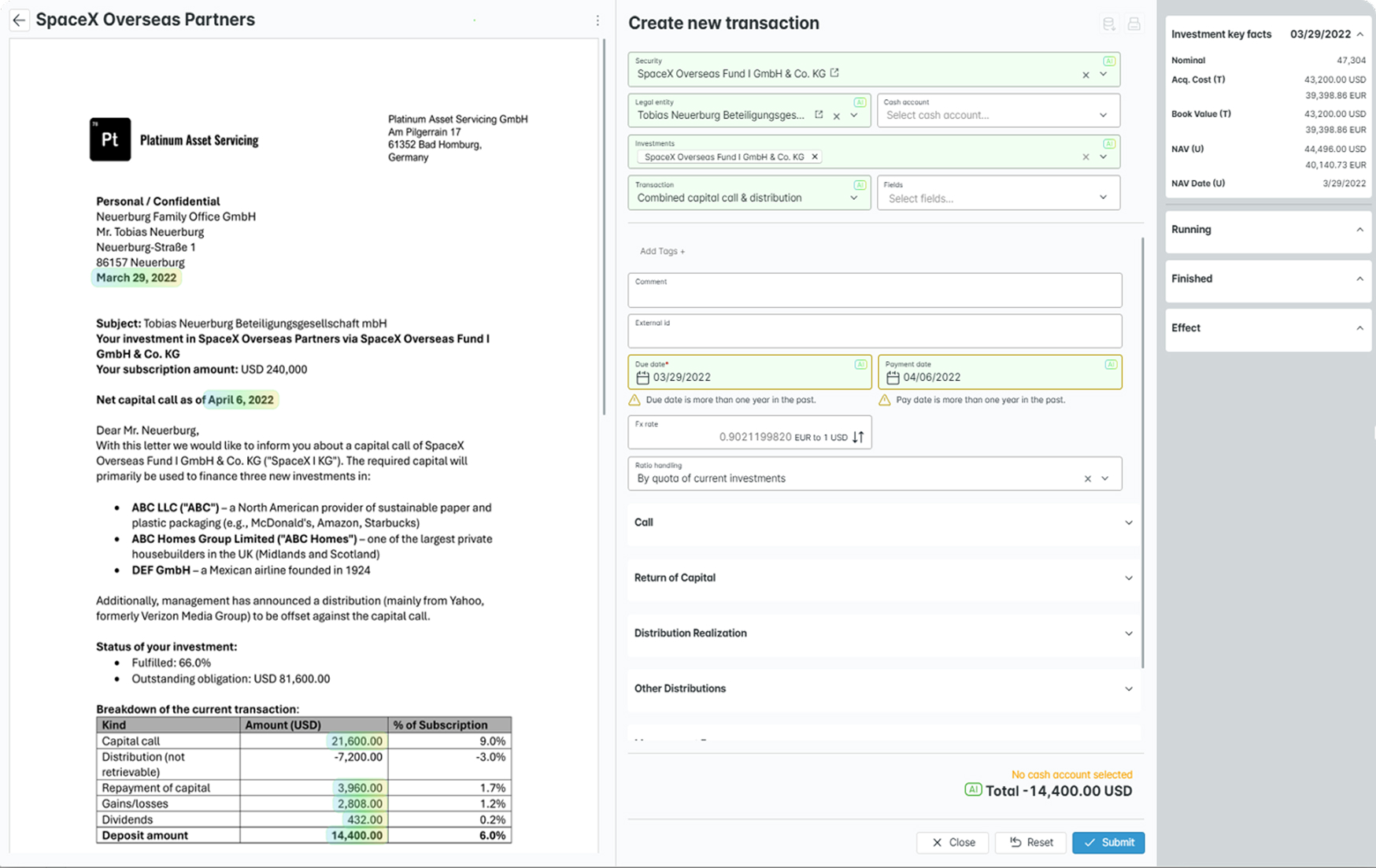Click the highlighted April 6, 2022 date
This screenshot has width=1376, height=868.
241,400
